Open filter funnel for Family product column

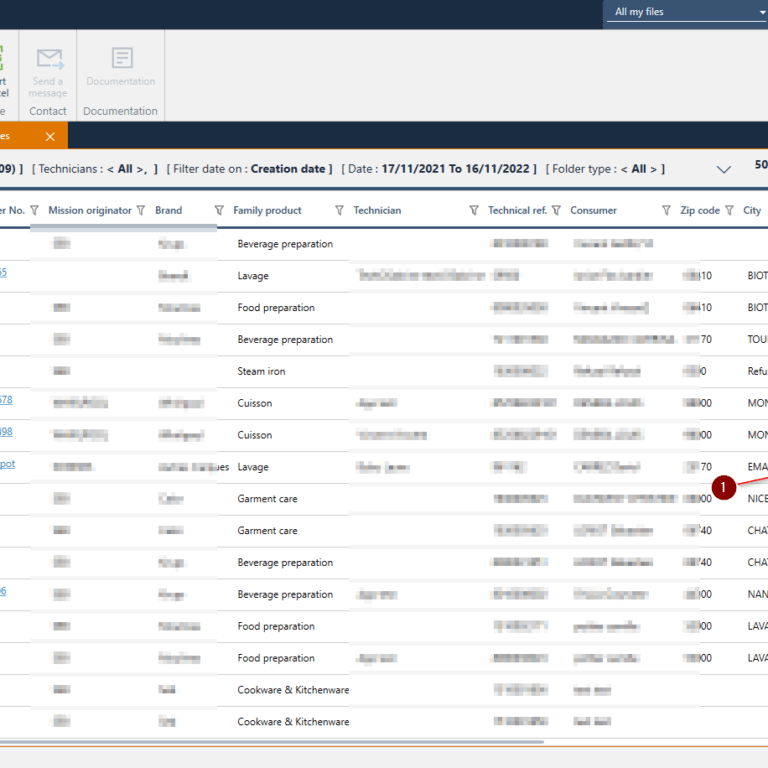[339, 210]
